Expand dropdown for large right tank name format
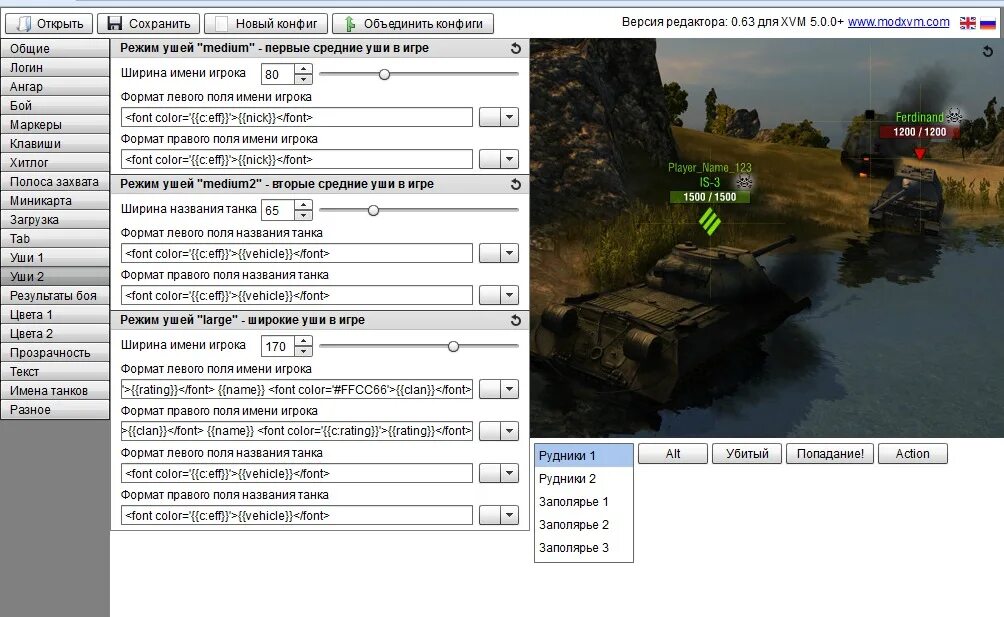Image resolution: width=1004 pixels, height=617 pixels. point(509,515)
